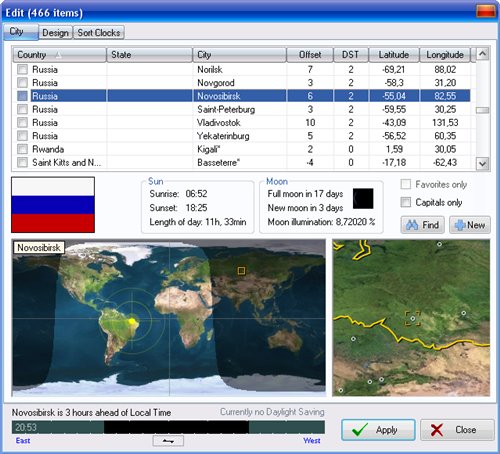500x454 pixels.
Task: Click the New city plus icon
Action: pyautogui.click(x=460, y=225)
